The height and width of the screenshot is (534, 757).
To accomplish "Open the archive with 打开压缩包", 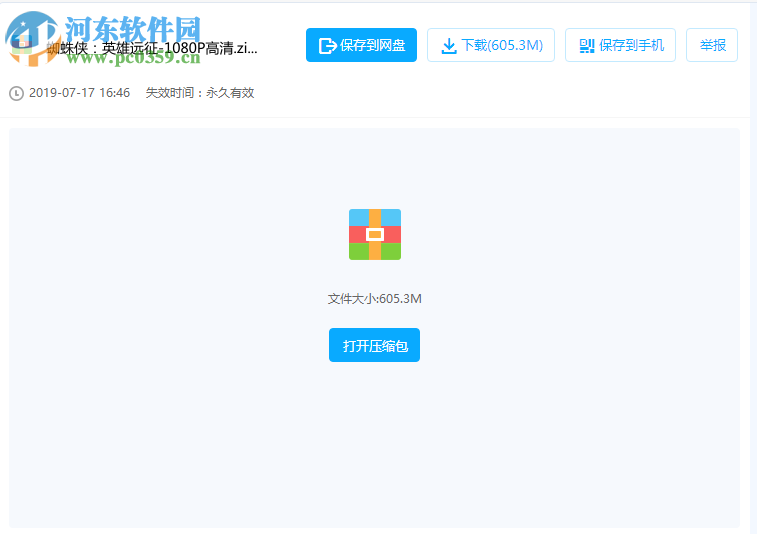I will 374,345.
